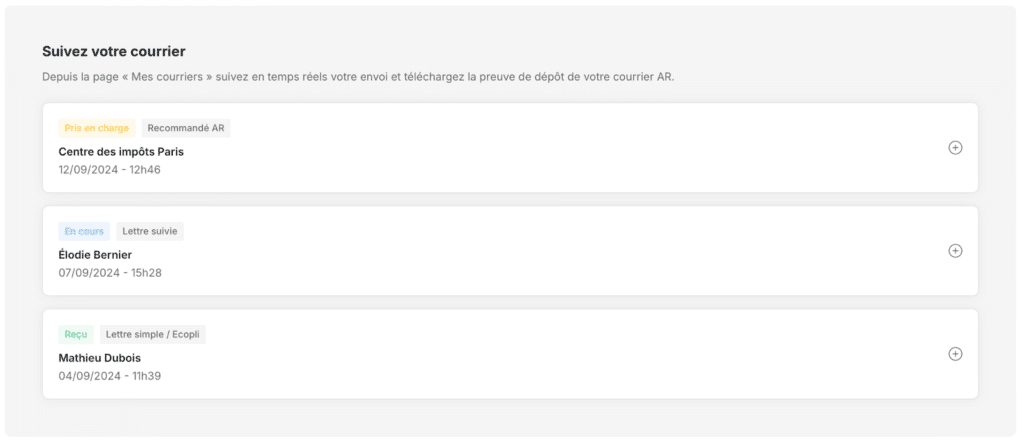Viewport: 1024px width, 444px height.
Task: Click the "Pris en charge" status badge
Action: pos(97,128)
